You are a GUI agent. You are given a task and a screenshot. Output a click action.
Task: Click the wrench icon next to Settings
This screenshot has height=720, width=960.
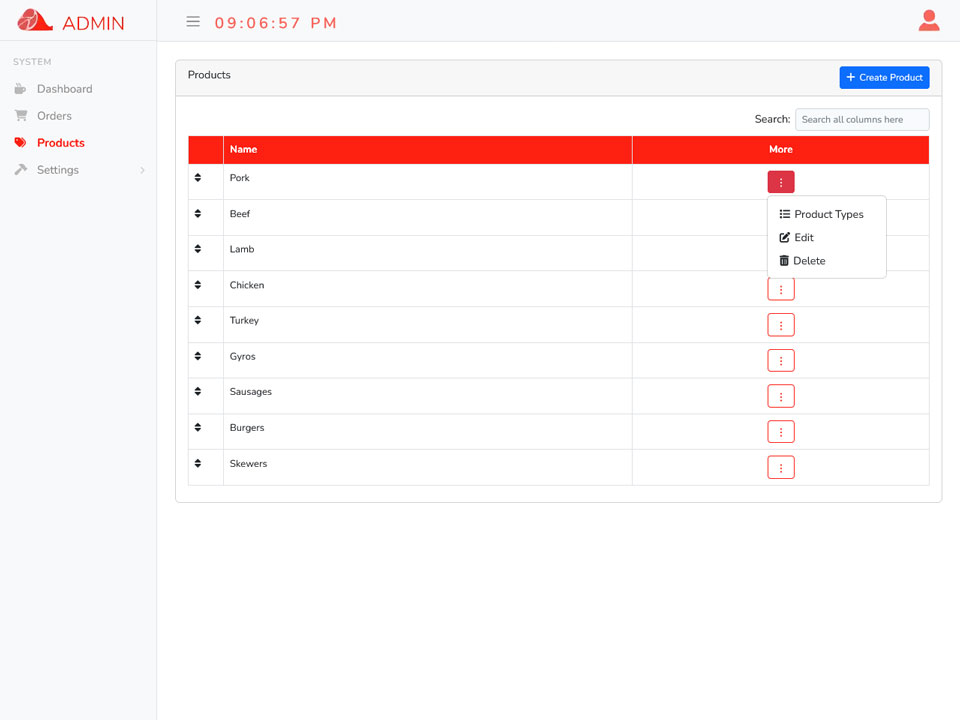pyautogui.click(x=21, y=169)
